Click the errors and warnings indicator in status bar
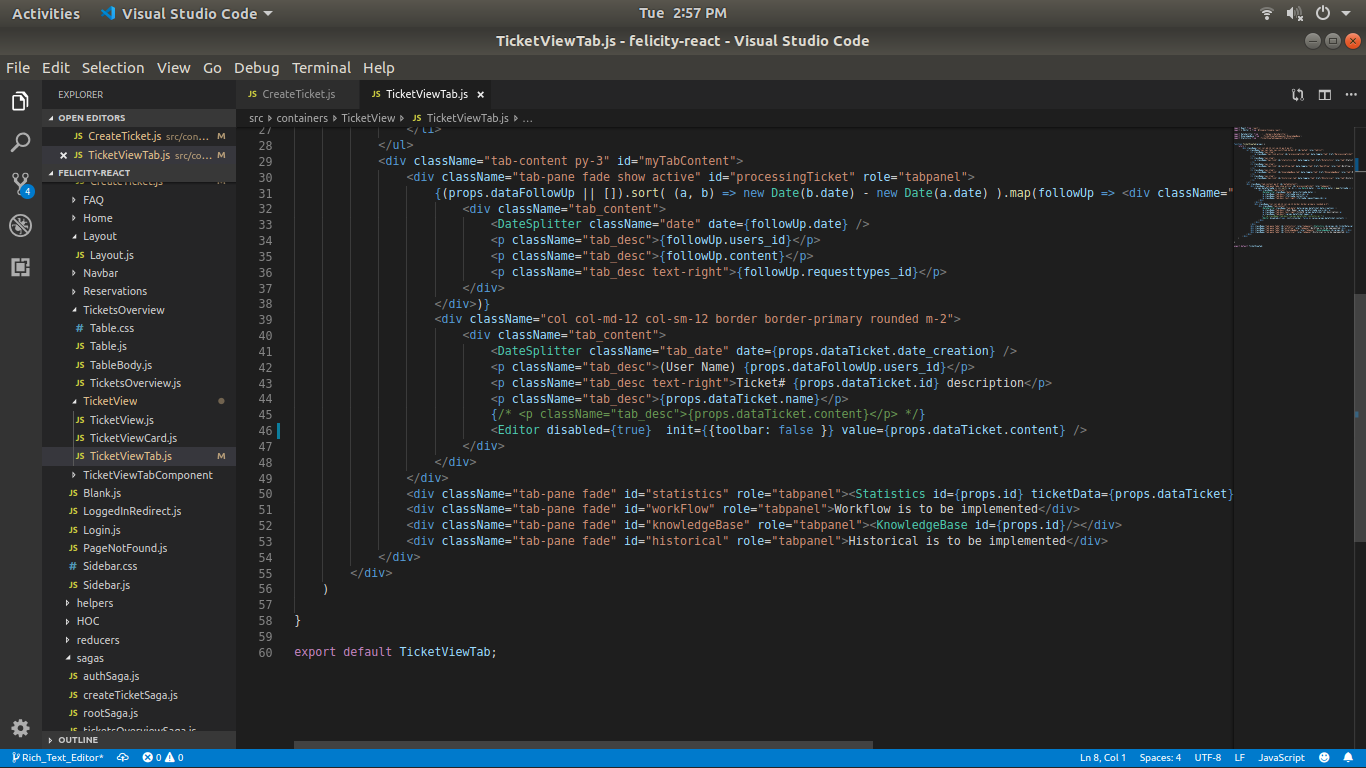This screenshot has width=1366, height=768. [x=165, y=757]
